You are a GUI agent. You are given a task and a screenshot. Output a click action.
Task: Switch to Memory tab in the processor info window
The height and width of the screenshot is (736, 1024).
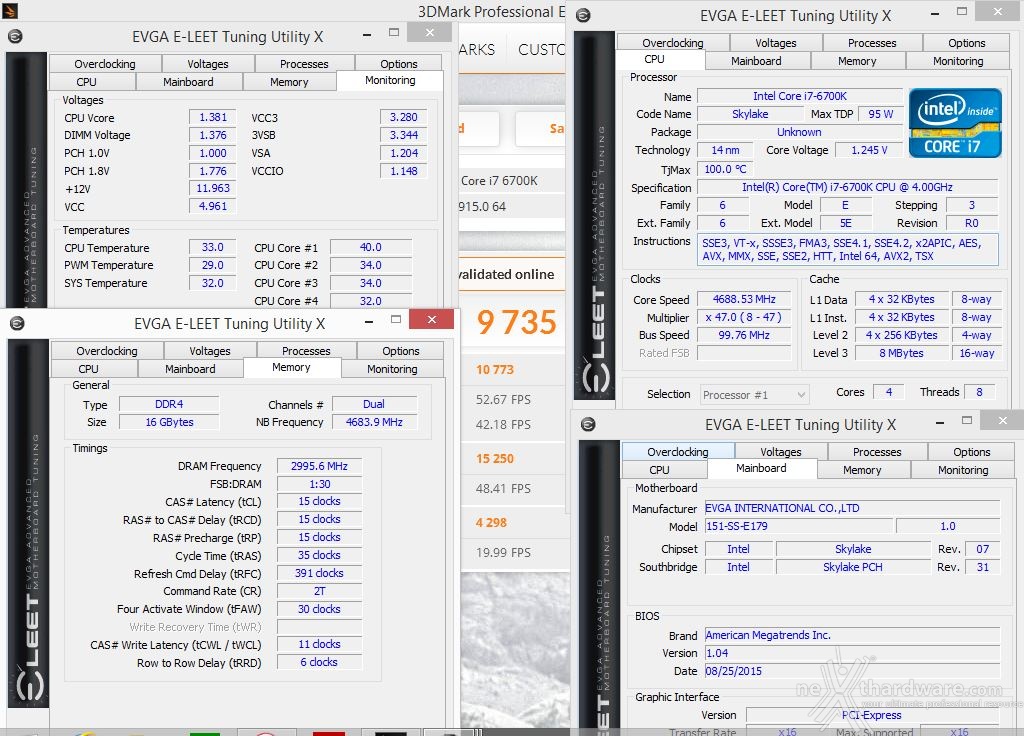(857, 61)
